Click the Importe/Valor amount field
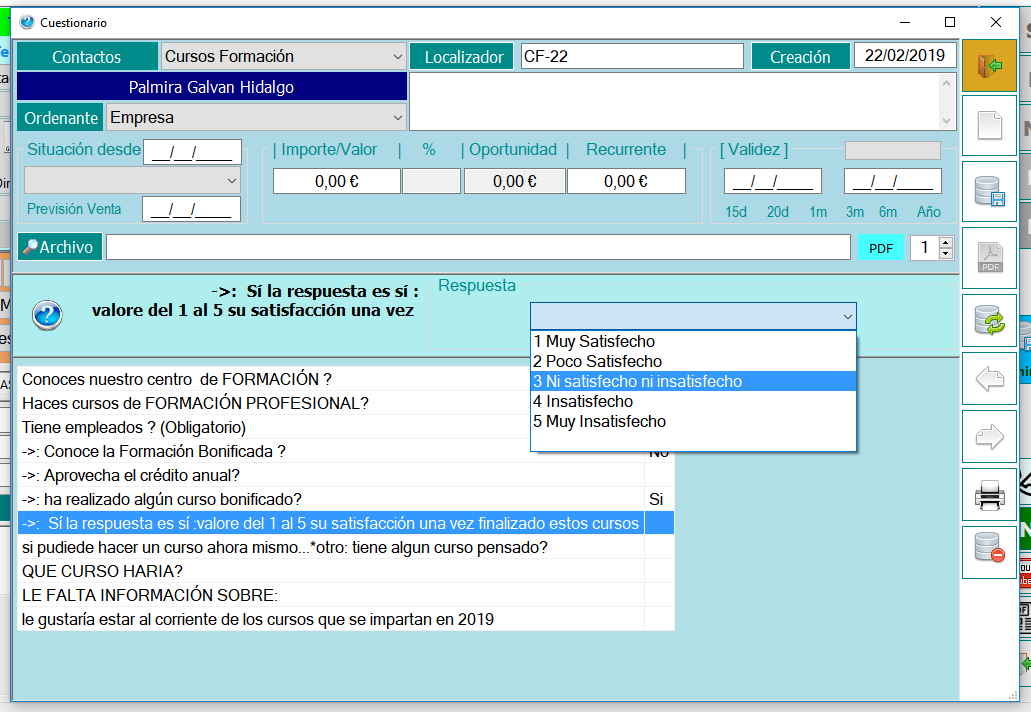 (x=337, y=181)
